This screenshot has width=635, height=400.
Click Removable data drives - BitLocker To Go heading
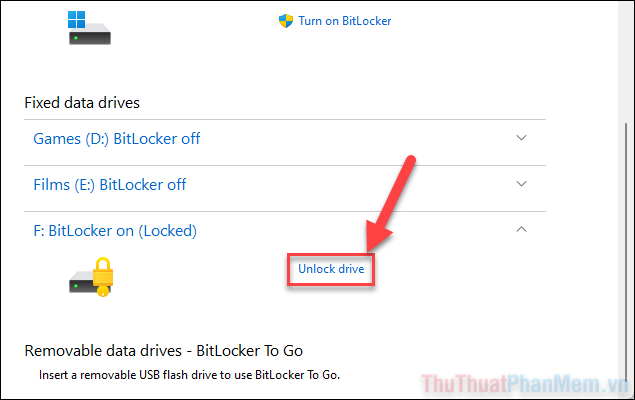(164, 351)
